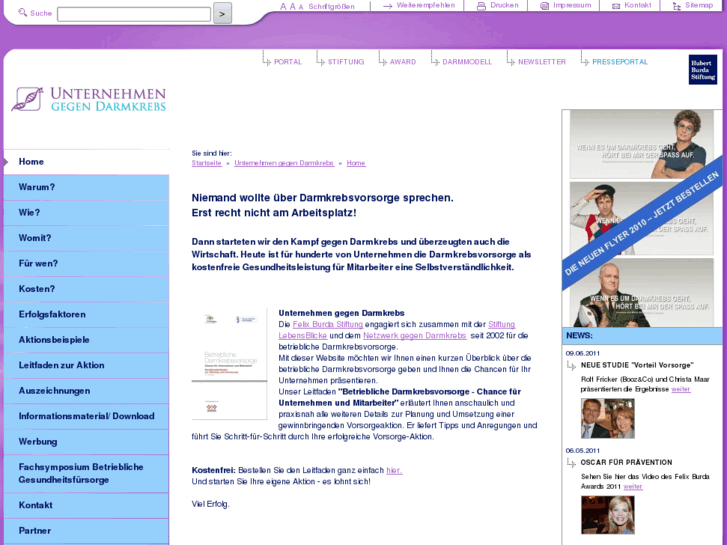Click the 'hier.' order link
727x545 pixels.
pyautogui.click(x=394, y=470)
